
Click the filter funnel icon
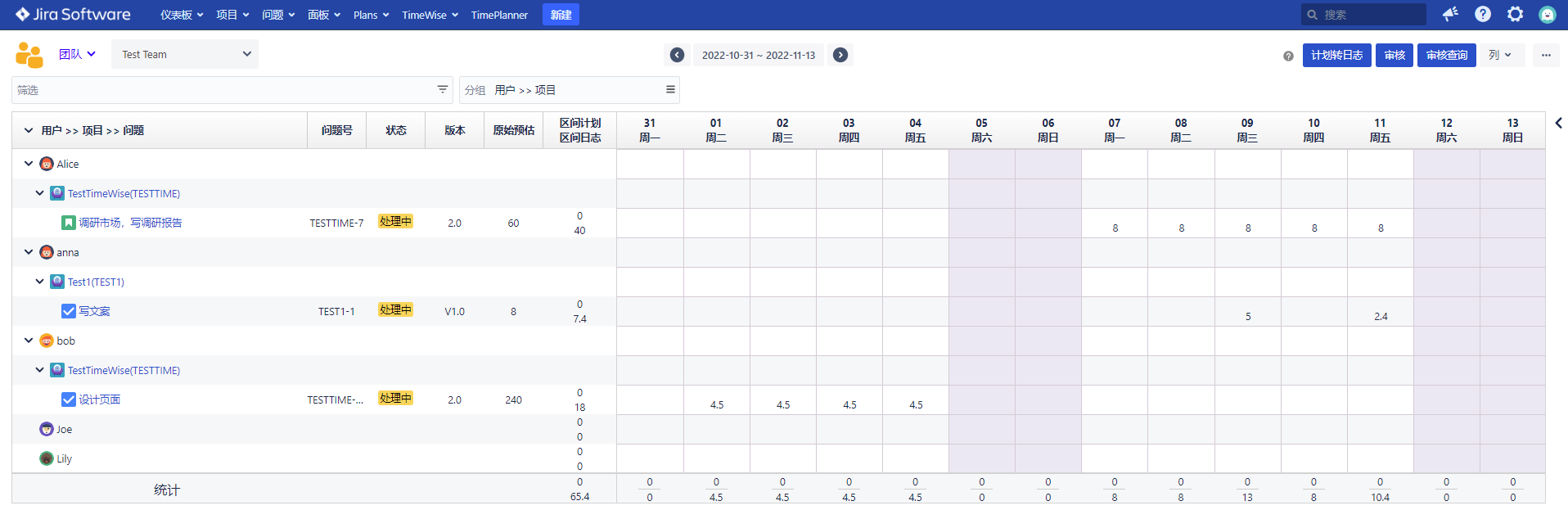click(x=442, y=89)
